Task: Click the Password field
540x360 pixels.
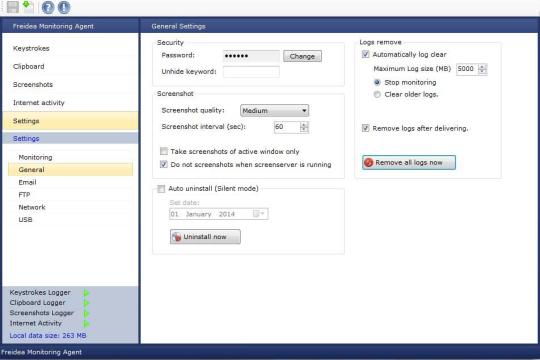Action: (x=251, y=56)
